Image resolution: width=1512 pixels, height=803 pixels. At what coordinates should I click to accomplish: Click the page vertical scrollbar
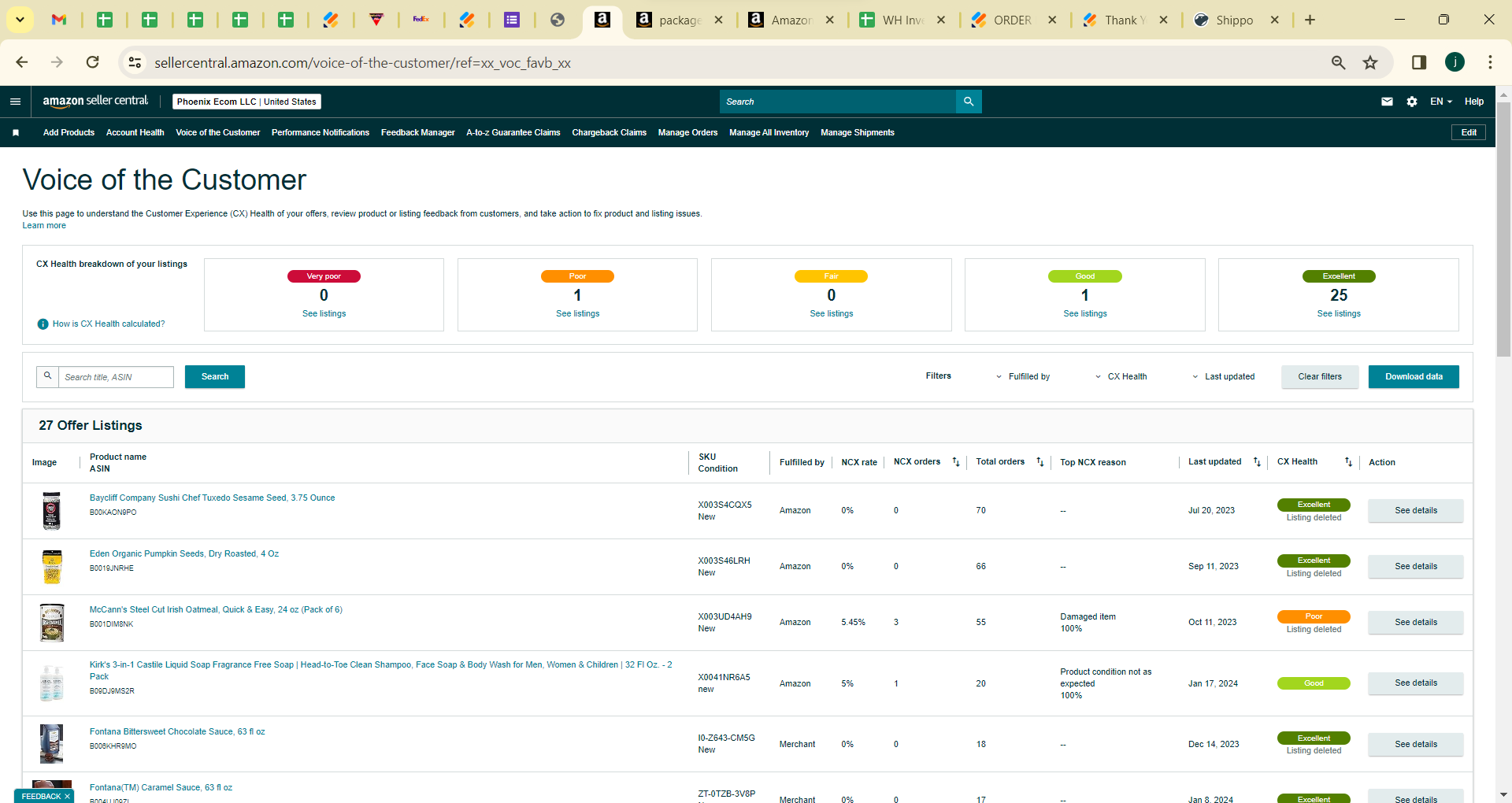(x=1503, y=228)
